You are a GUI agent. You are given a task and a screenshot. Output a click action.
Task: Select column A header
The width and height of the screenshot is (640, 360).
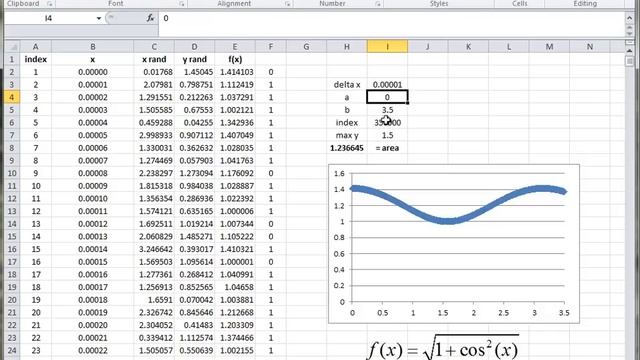tap(36, 47)
